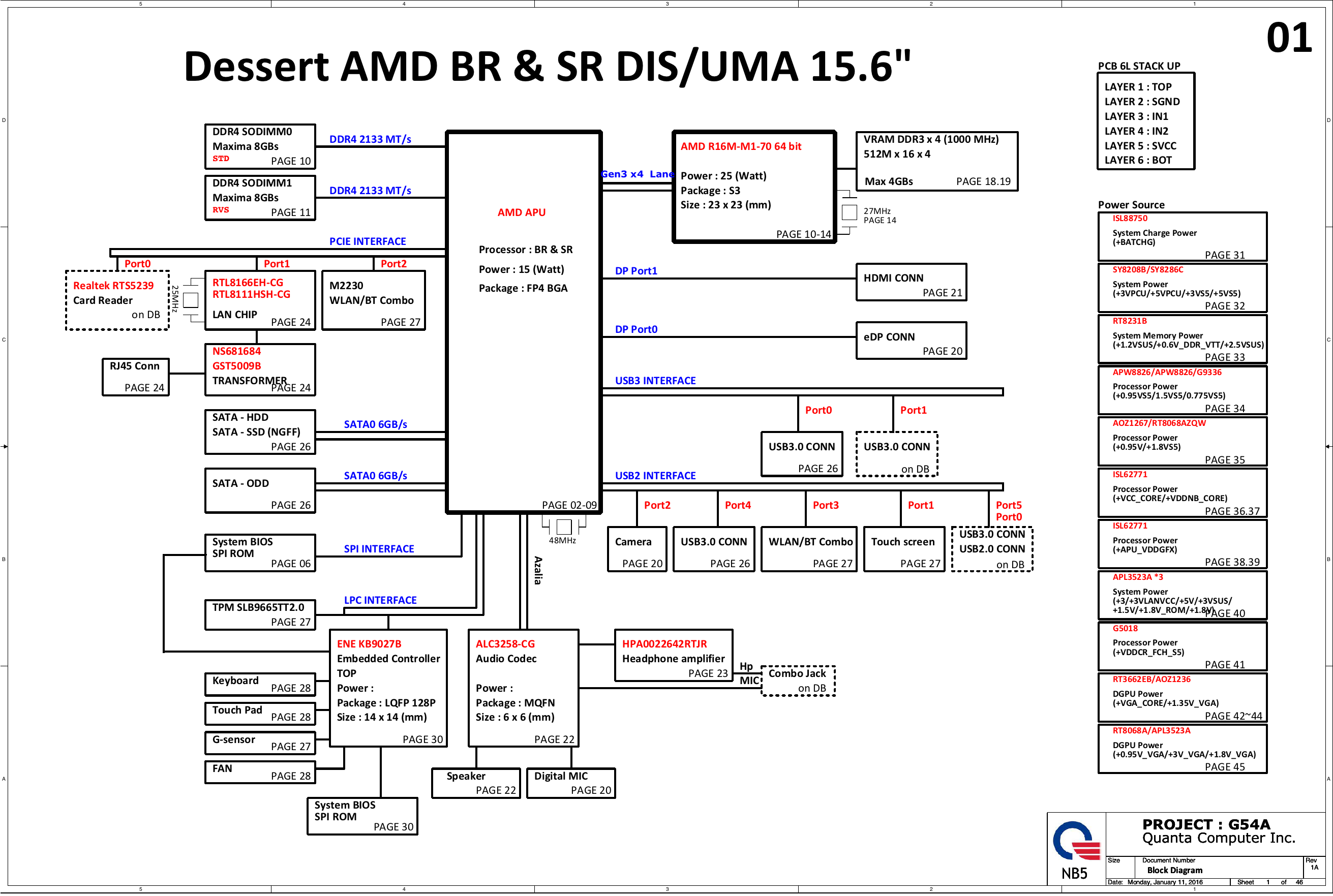The width and height of the screenshot is (1333, 896).
Task: Click TPM SLB9665TT2.0 block
Action: pos(260,615)
